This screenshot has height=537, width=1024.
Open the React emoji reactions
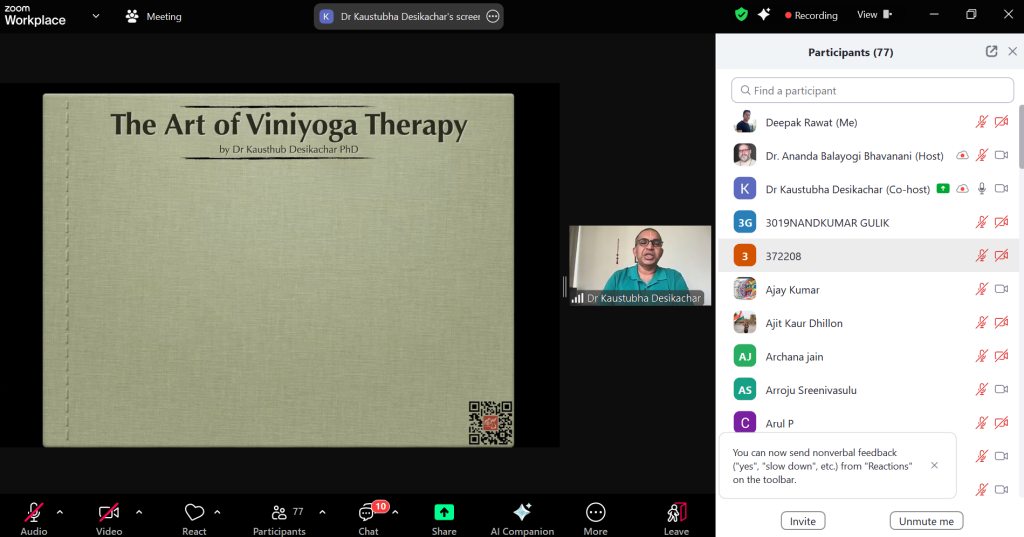[x=194, y=512]
